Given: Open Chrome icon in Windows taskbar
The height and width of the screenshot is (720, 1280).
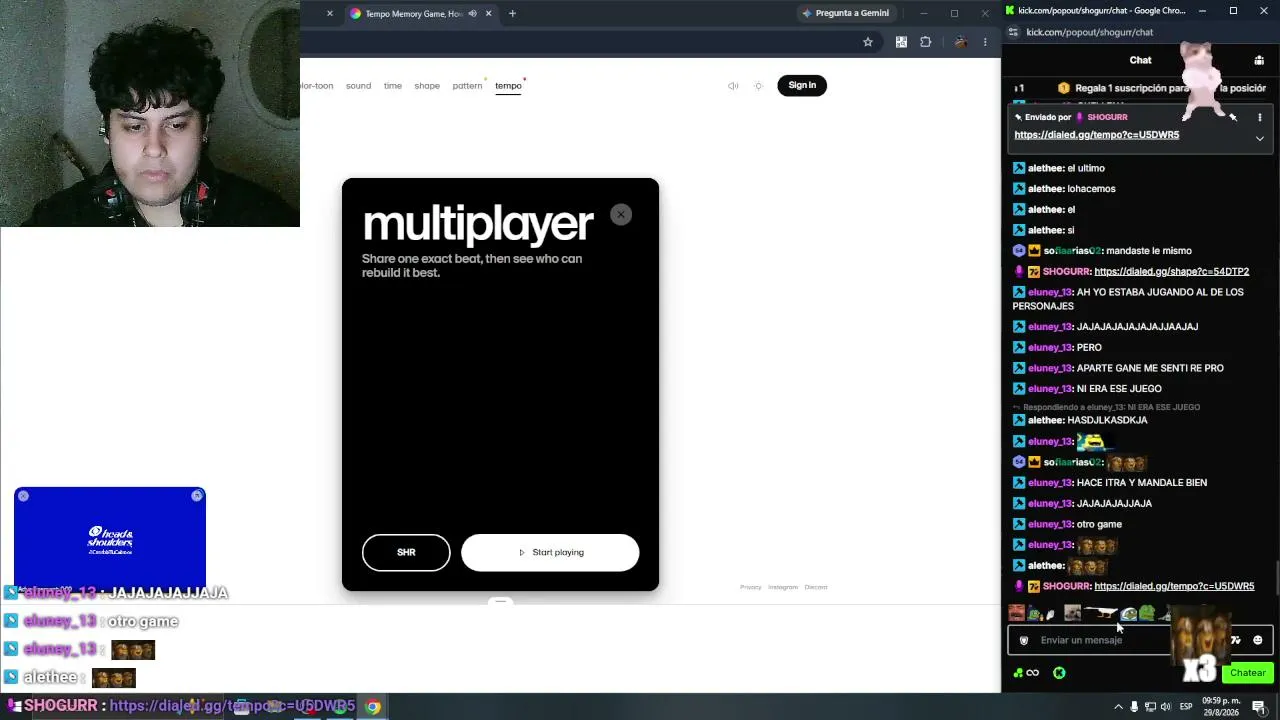Looking at the screenshot, I should [372, 707].
